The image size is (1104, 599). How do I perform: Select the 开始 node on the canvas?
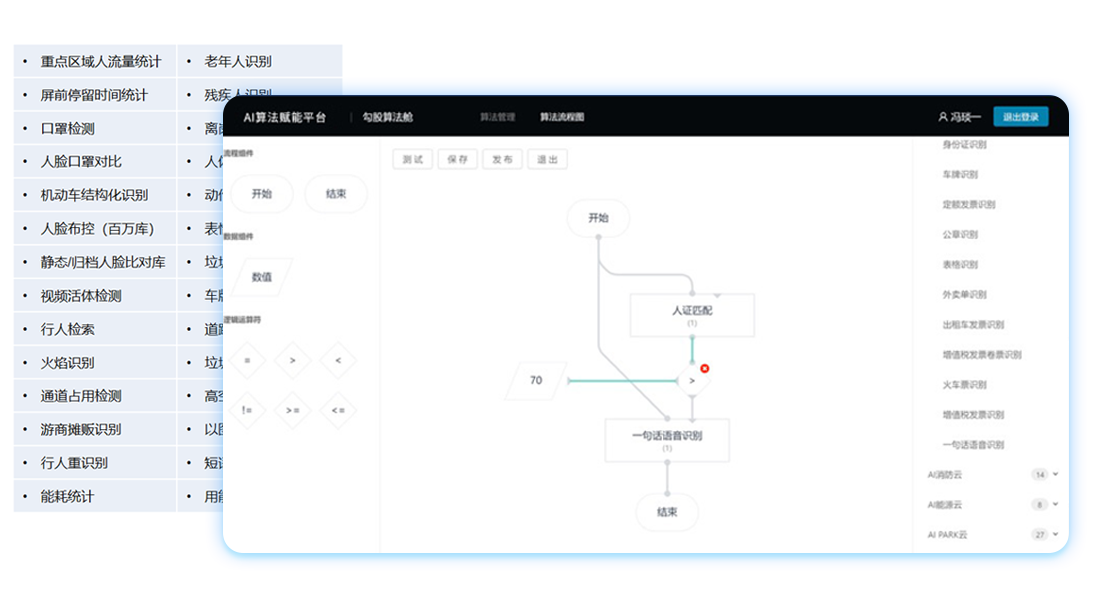(598, 218)
